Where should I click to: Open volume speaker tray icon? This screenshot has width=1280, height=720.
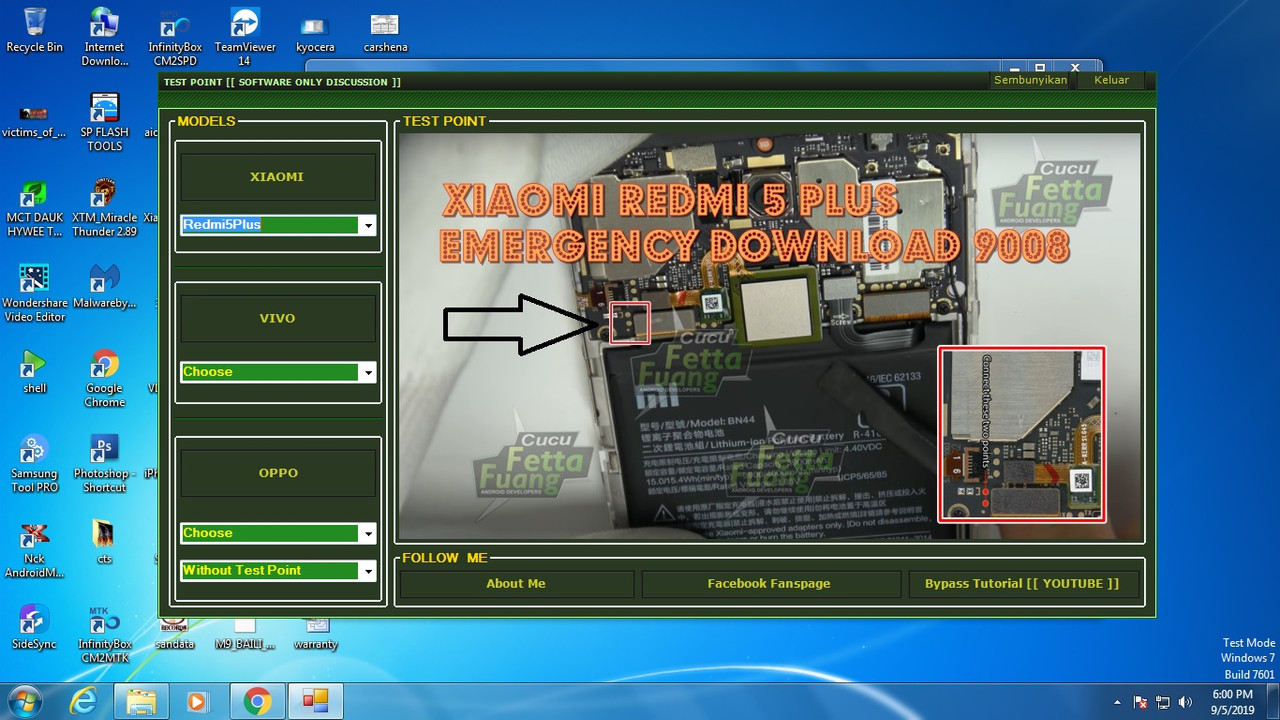pos(1185,702)
